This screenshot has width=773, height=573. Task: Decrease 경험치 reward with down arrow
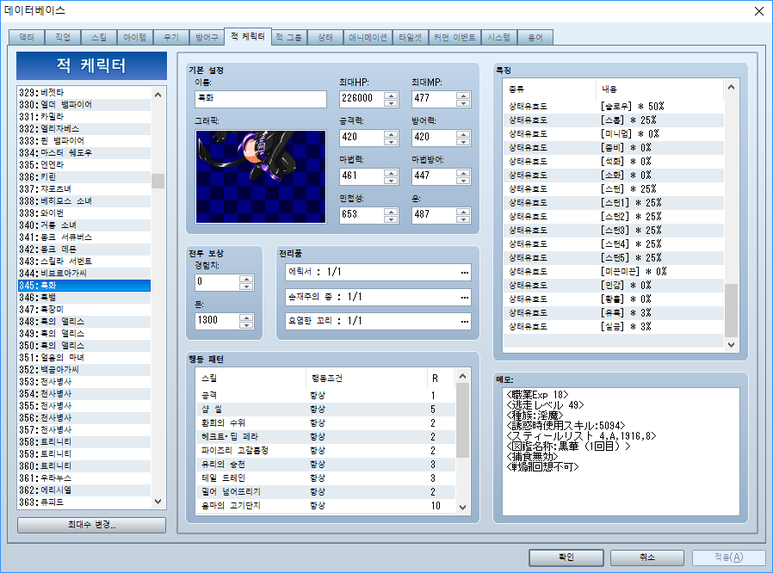coord(246,286)
